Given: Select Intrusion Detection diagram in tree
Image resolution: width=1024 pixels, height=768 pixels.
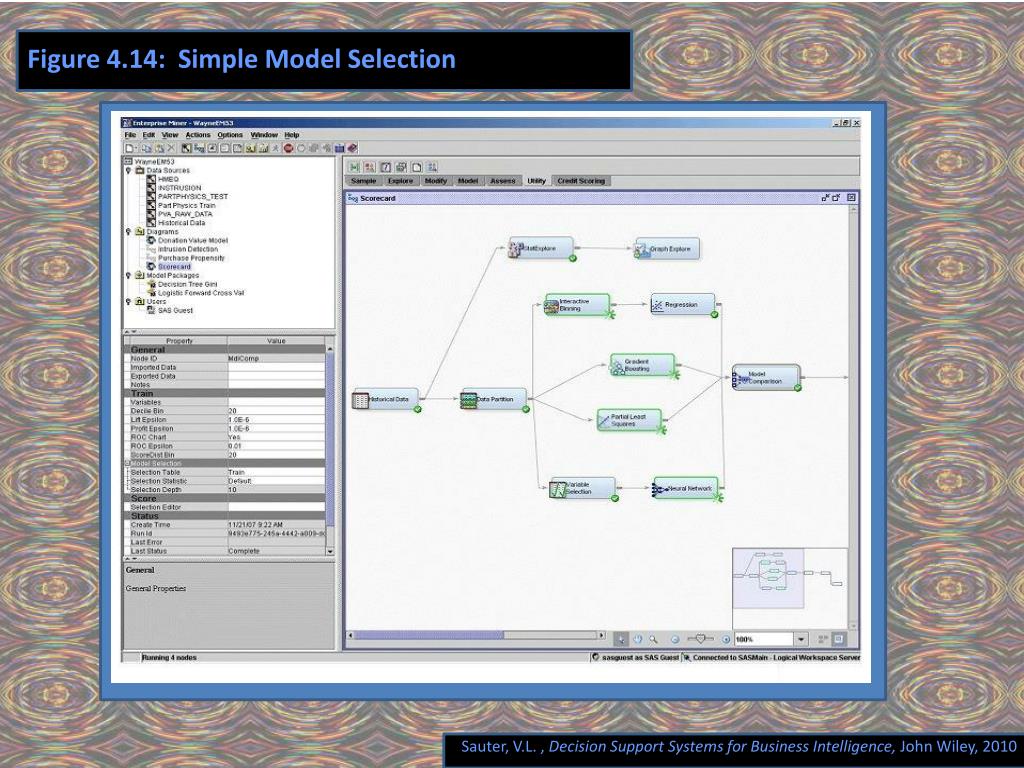Looking at the screenshot, I should [188, 249].
